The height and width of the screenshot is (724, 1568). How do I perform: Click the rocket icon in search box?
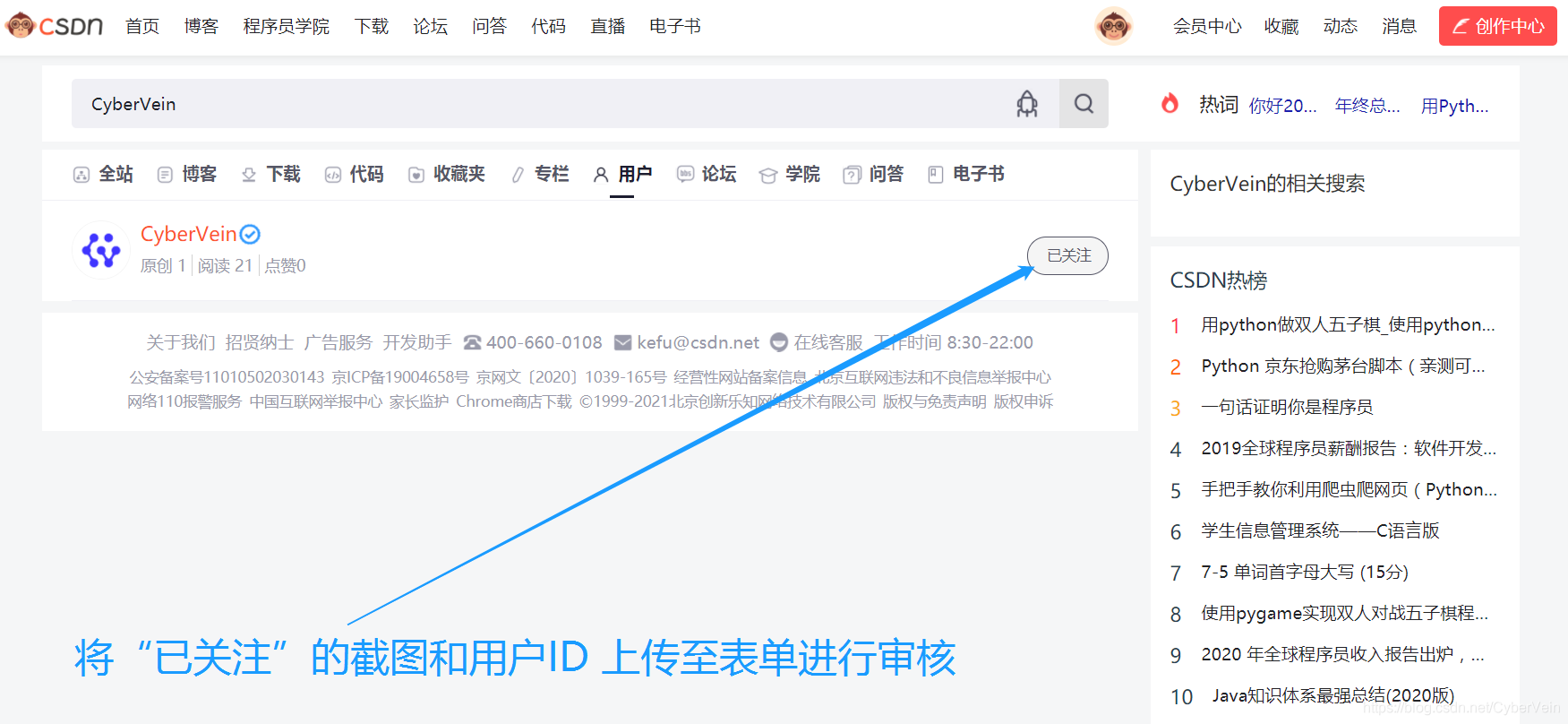1027,104
